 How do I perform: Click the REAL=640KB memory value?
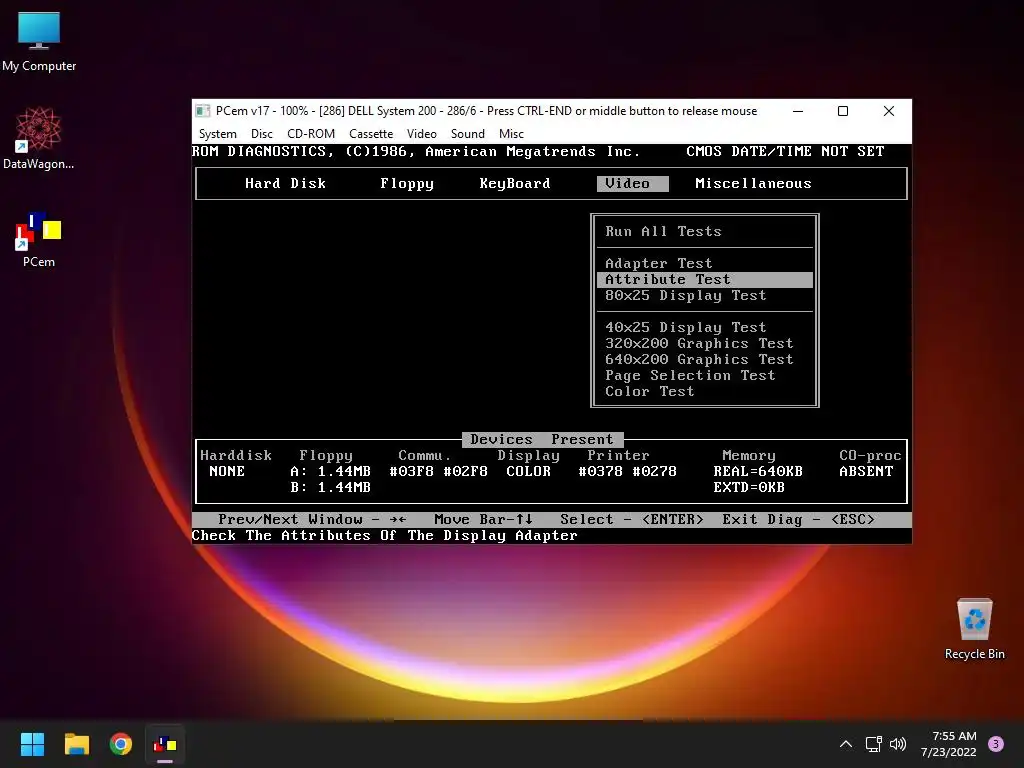coord(758,472)
